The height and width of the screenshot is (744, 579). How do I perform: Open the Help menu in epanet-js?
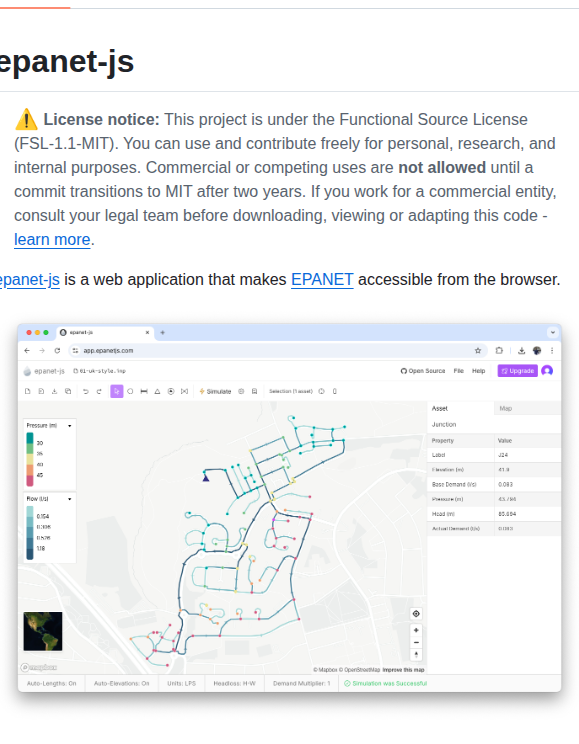(478, 371)
